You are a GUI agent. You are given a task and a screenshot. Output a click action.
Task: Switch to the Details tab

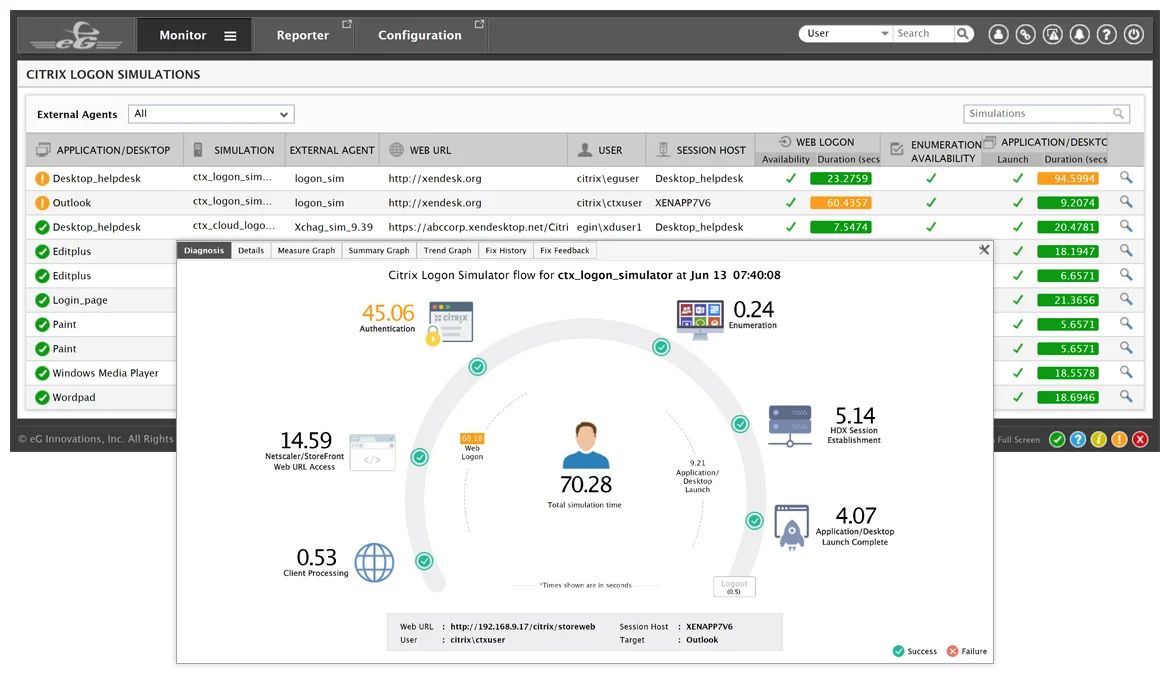[x=251, y=251]
